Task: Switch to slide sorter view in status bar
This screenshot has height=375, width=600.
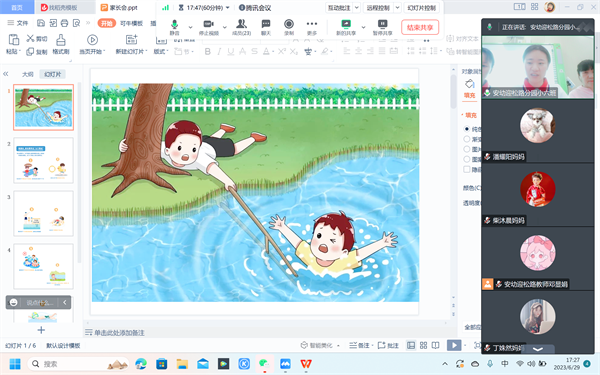Action: point(423,346)
